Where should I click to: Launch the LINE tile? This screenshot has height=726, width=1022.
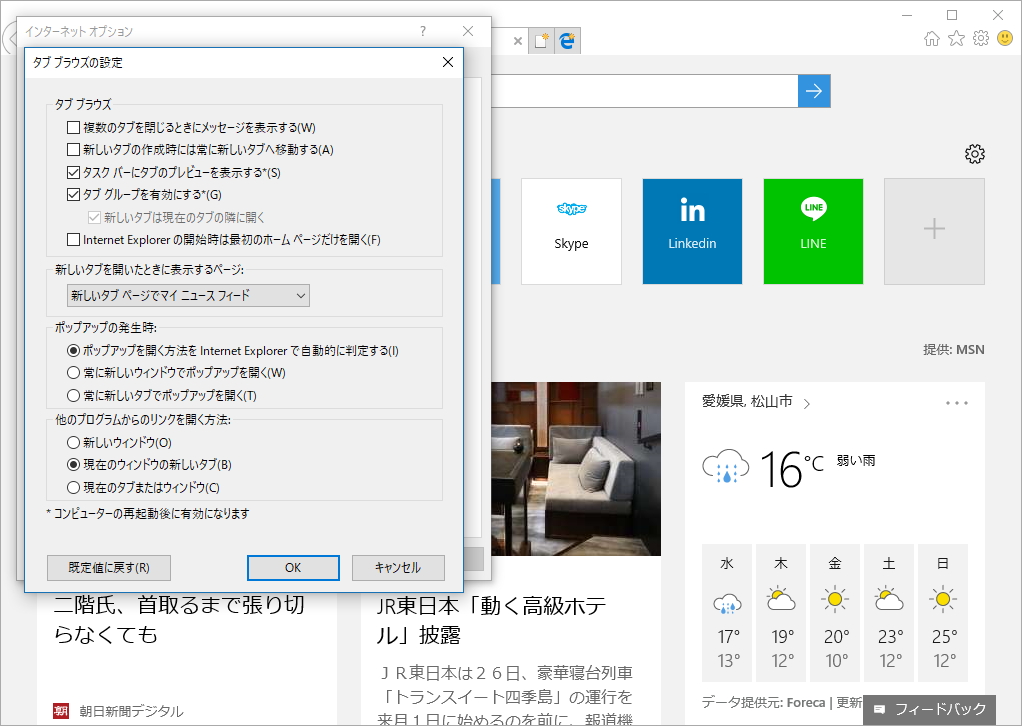click(813, 230)
